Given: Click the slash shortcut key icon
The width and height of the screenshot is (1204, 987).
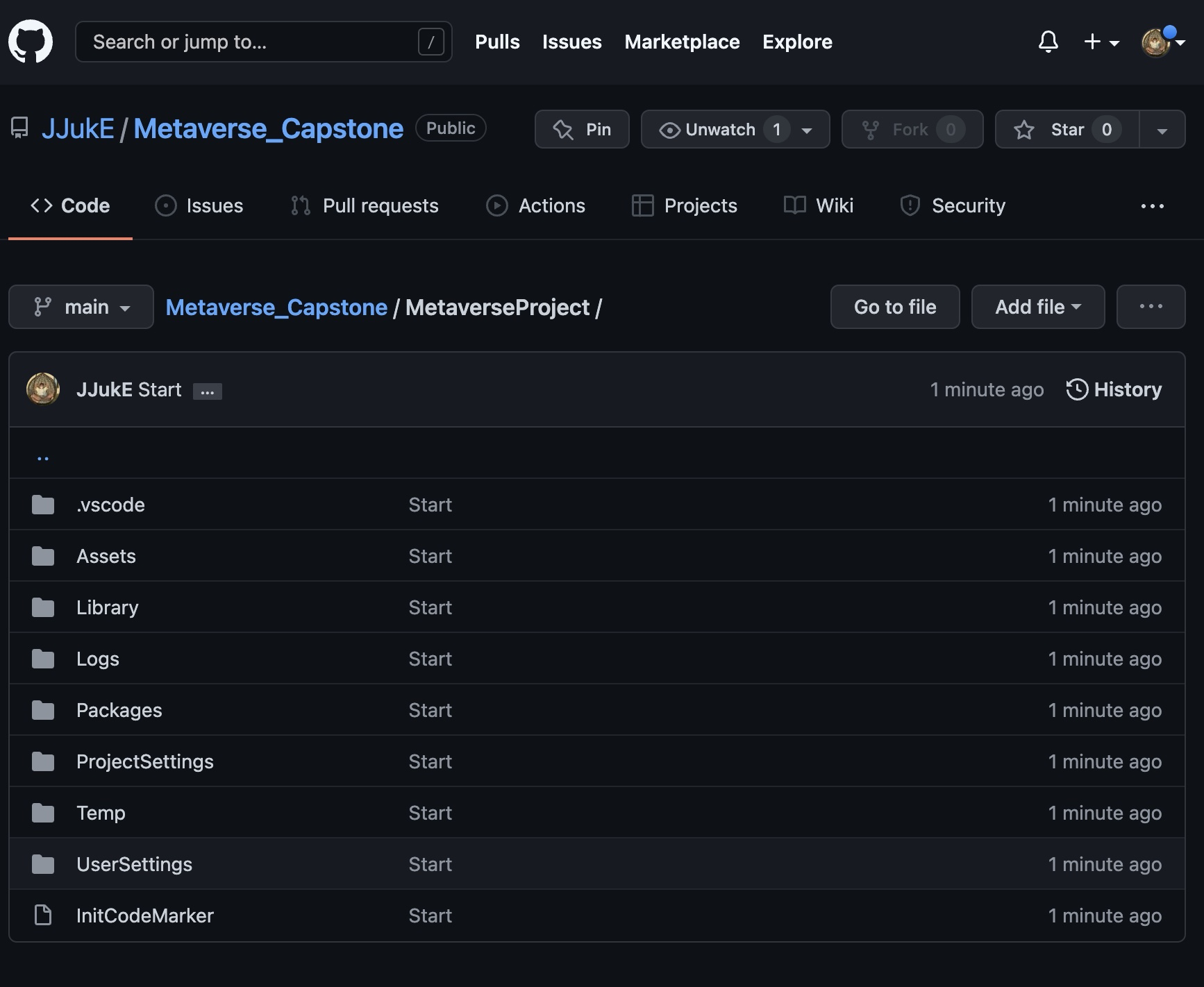Looking at the screenshot, I should (431, 42).
